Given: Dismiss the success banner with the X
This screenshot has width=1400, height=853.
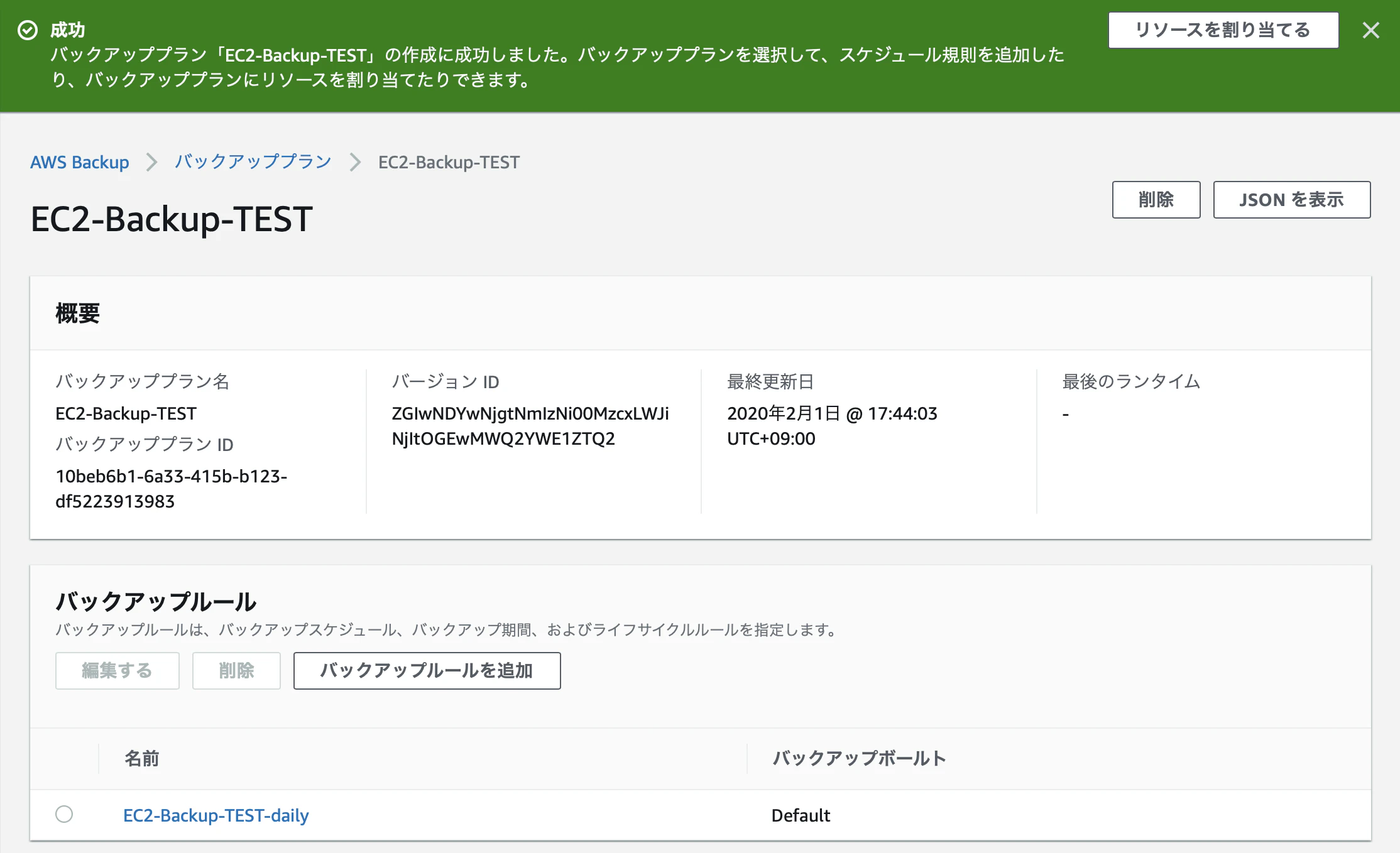Looking at the screenshot, I should click(x=1370, y=30).
